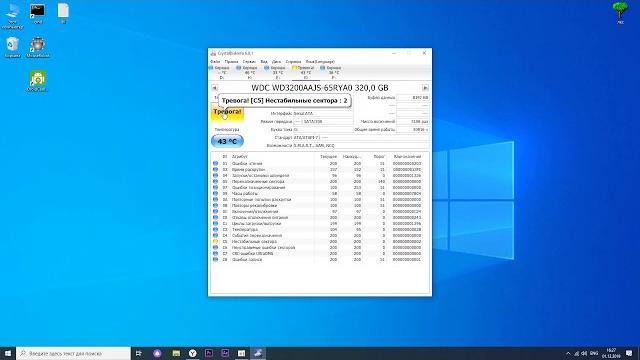Image resolution: width=640 pixels, height=360 pixels.
Task: Click the status icon of row 03 Время раскрутки
Action: tap(215, 169)
